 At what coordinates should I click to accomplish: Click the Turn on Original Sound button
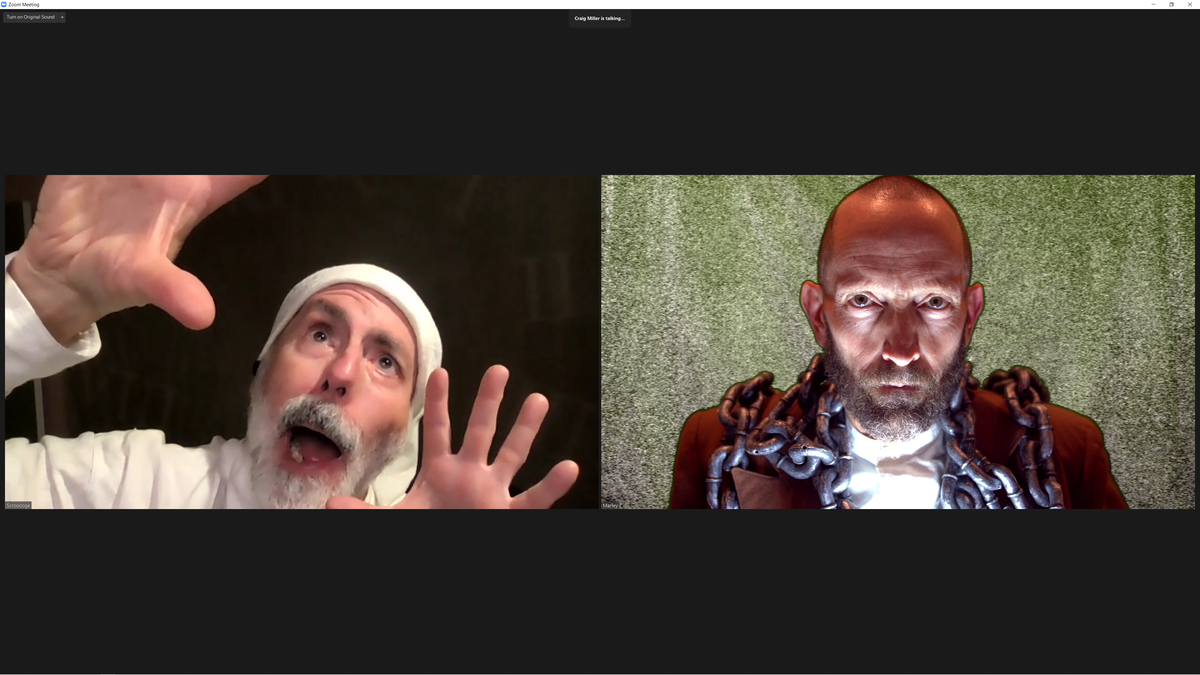[30, 17]
